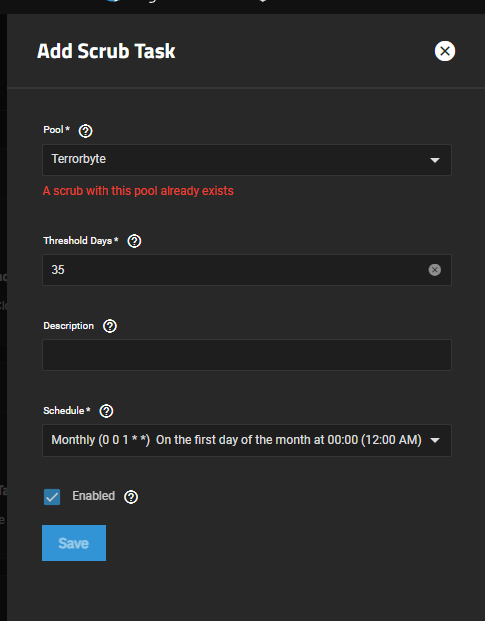Click the pool already exists error message
This screenshot has height=621, width=485.
(x=138, y=191)
